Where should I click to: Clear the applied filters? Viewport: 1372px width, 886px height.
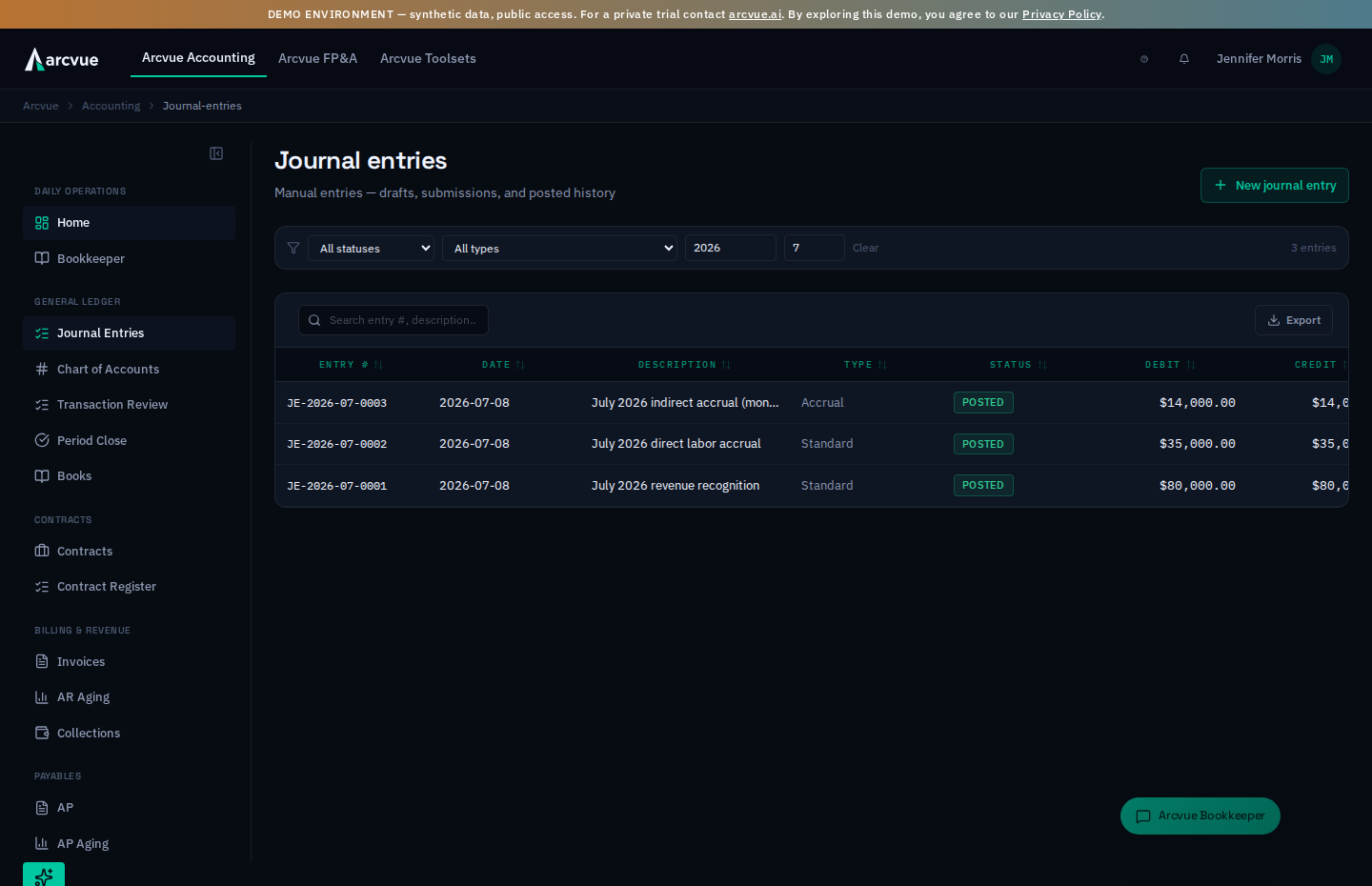865,248
